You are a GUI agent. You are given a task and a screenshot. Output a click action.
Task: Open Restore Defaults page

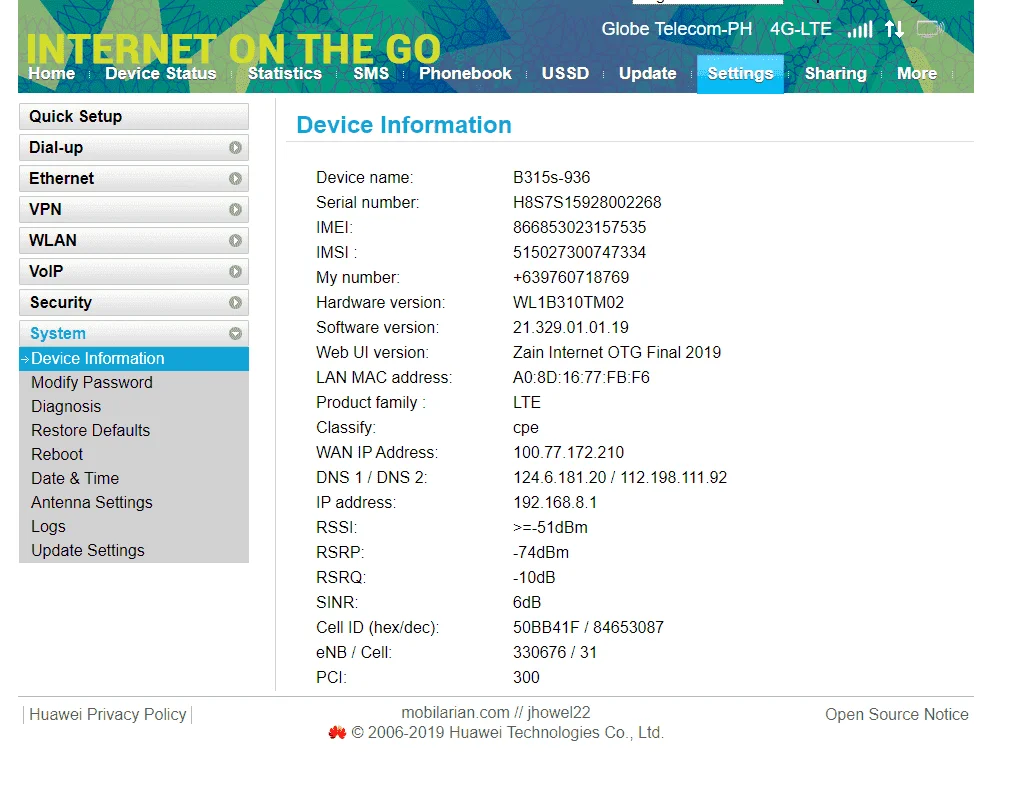pos(90,430)
